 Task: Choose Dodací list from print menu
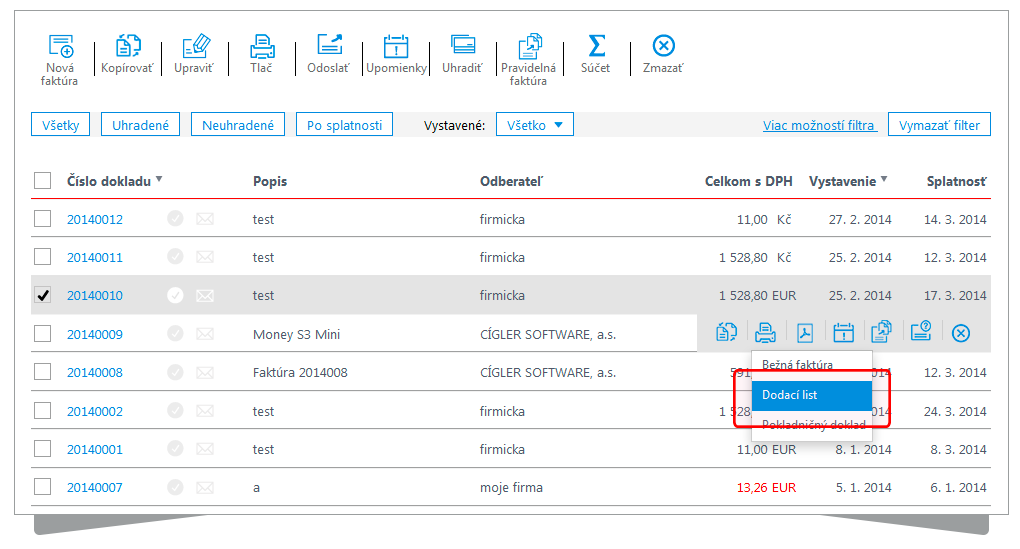(812, 395)
